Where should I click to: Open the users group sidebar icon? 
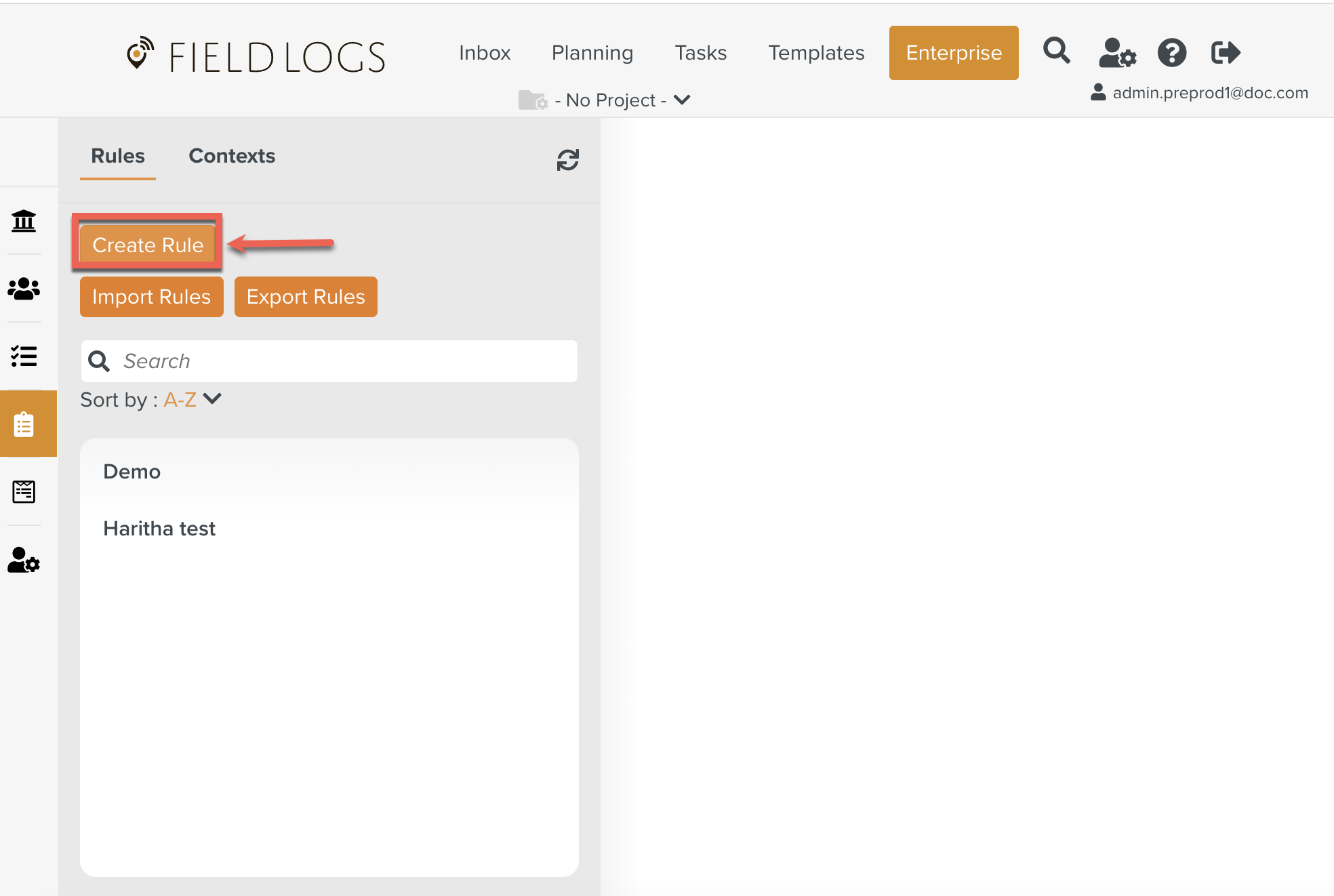click(24, 289)
